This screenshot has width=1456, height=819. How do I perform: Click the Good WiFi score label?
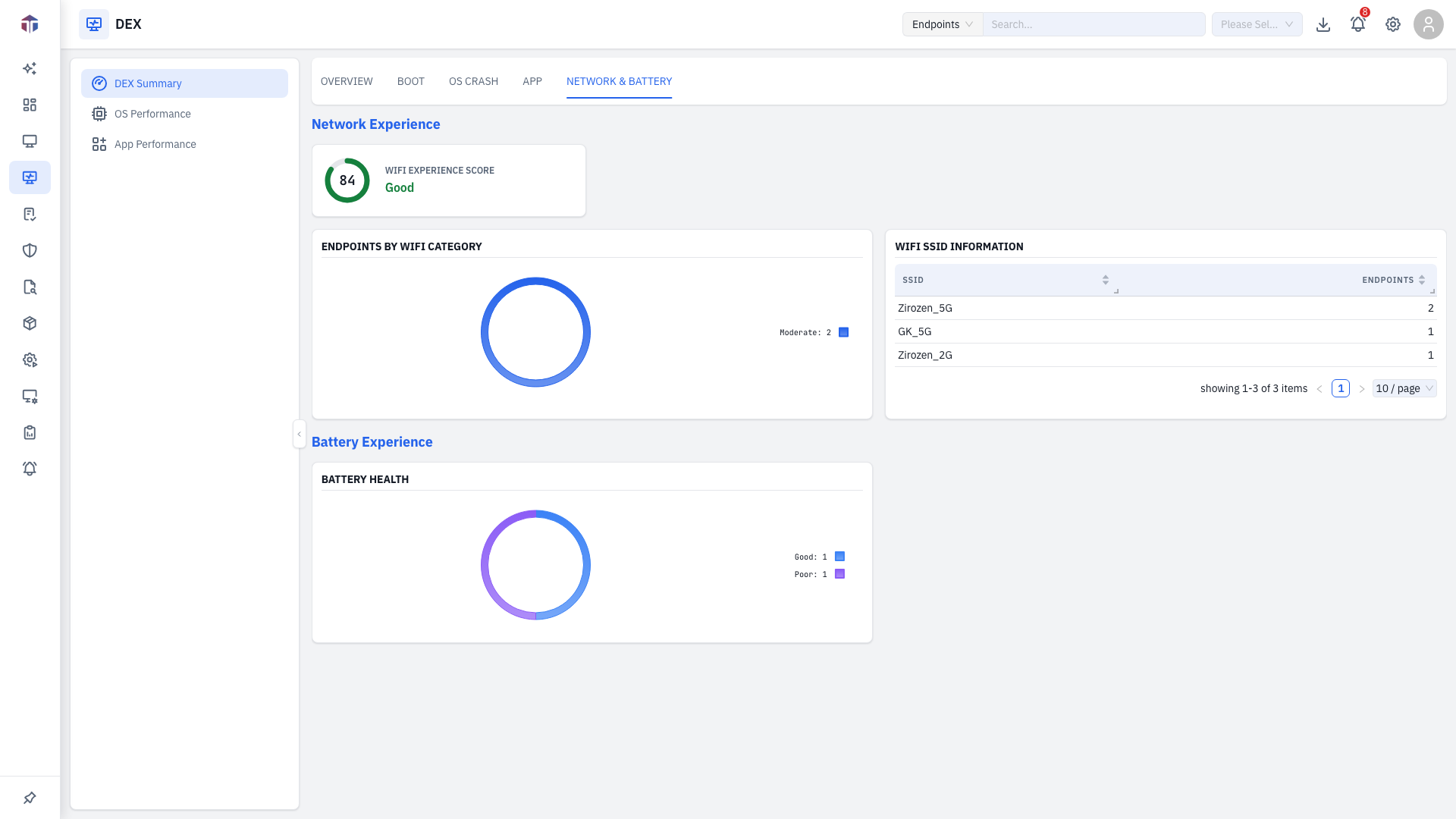click(x=400, y=188)
